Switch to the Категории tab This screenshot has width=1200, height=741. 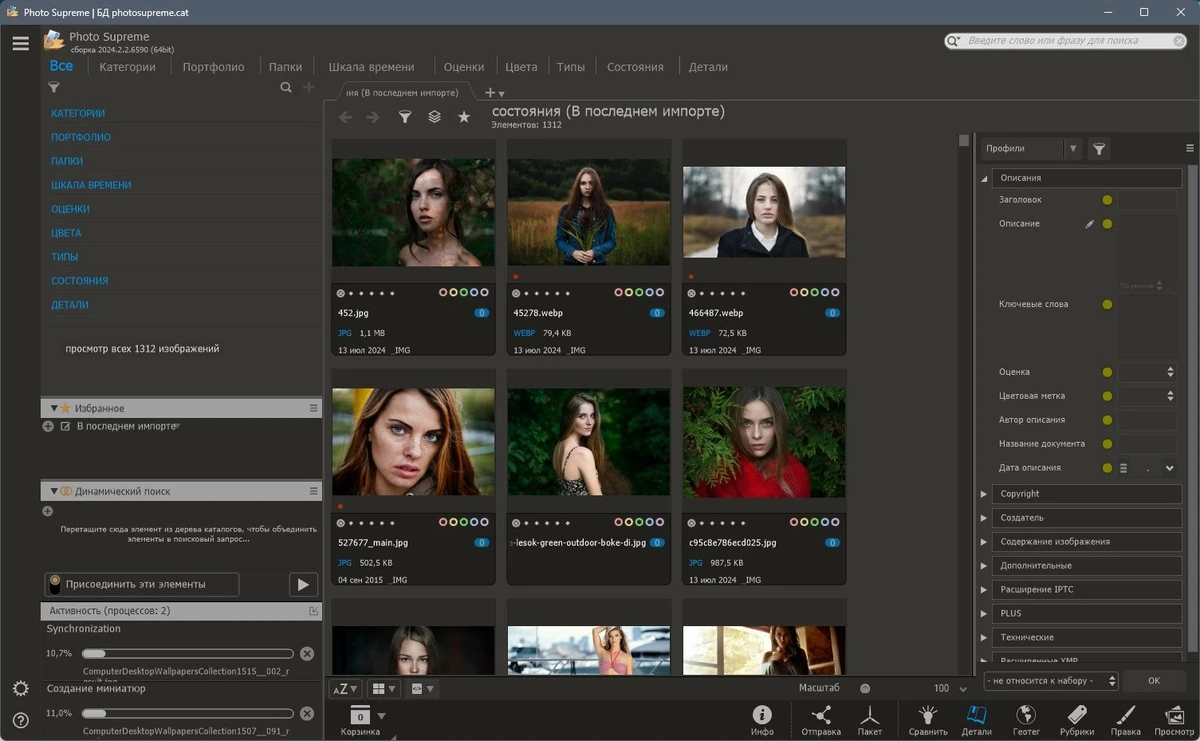[127, 67]
